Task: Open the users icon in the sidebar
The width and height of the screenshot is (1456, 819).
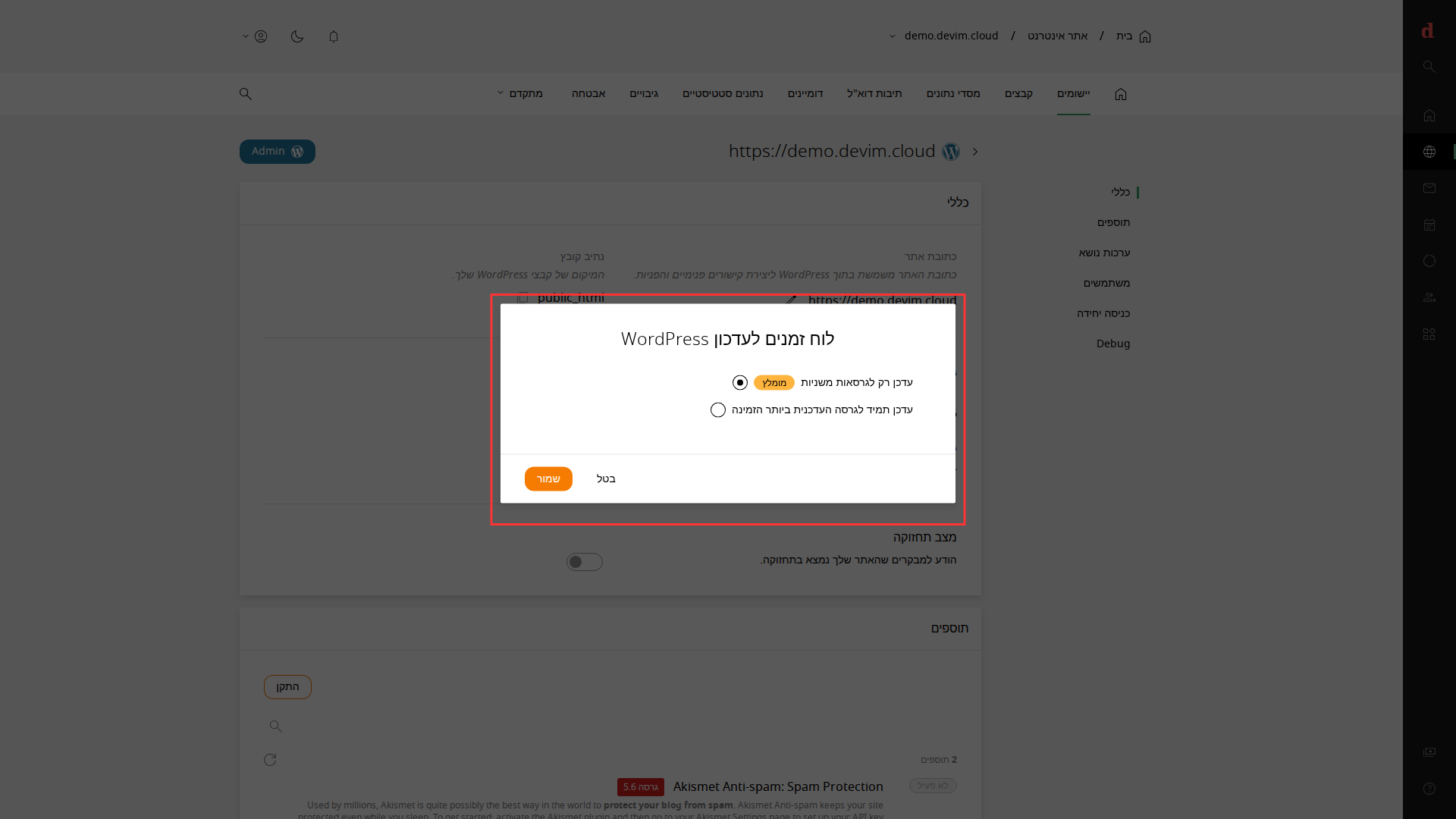Action: (1429, 297)
